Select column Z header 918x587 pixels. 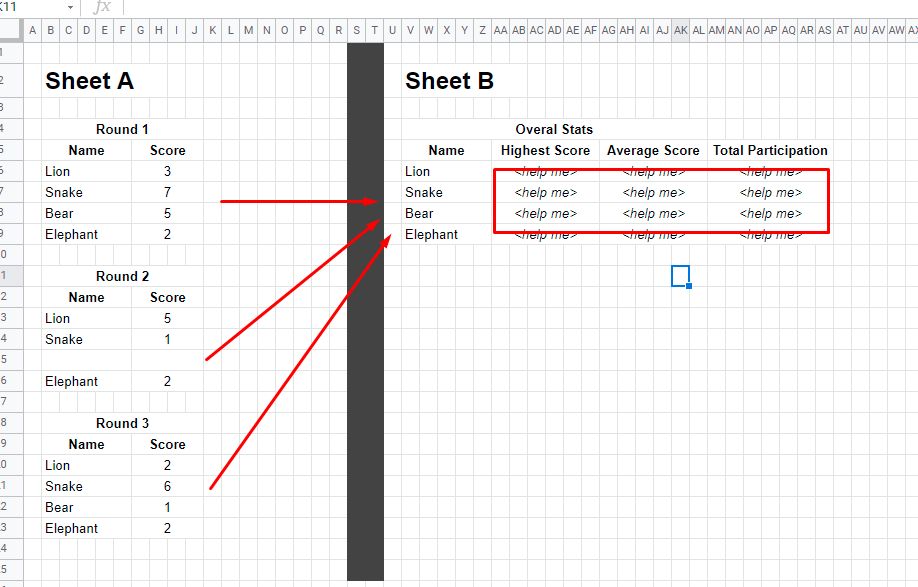coord(482,30)
